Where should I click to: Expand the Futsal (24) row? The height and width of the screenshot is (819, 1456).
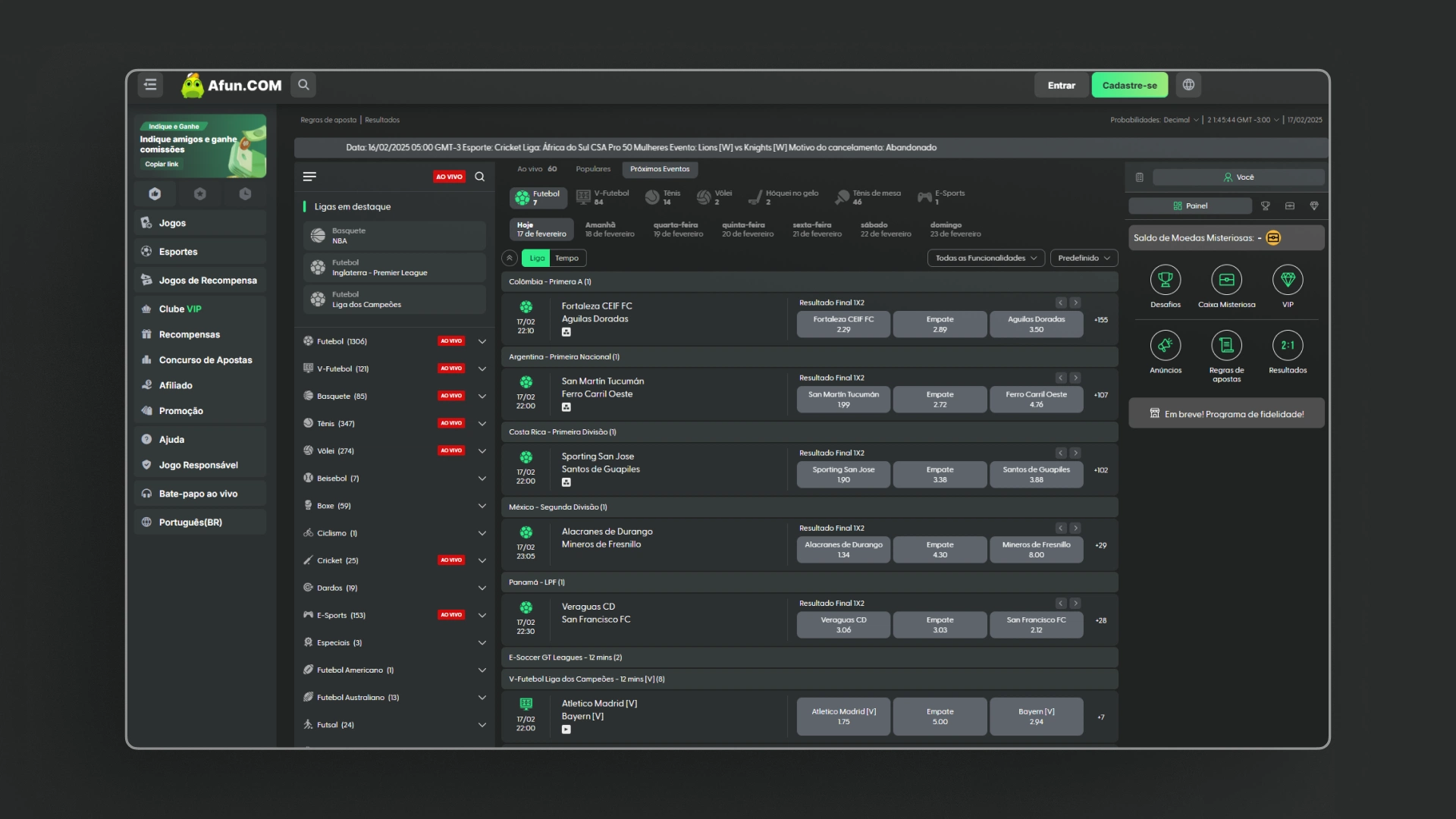(x=394, y=725)
